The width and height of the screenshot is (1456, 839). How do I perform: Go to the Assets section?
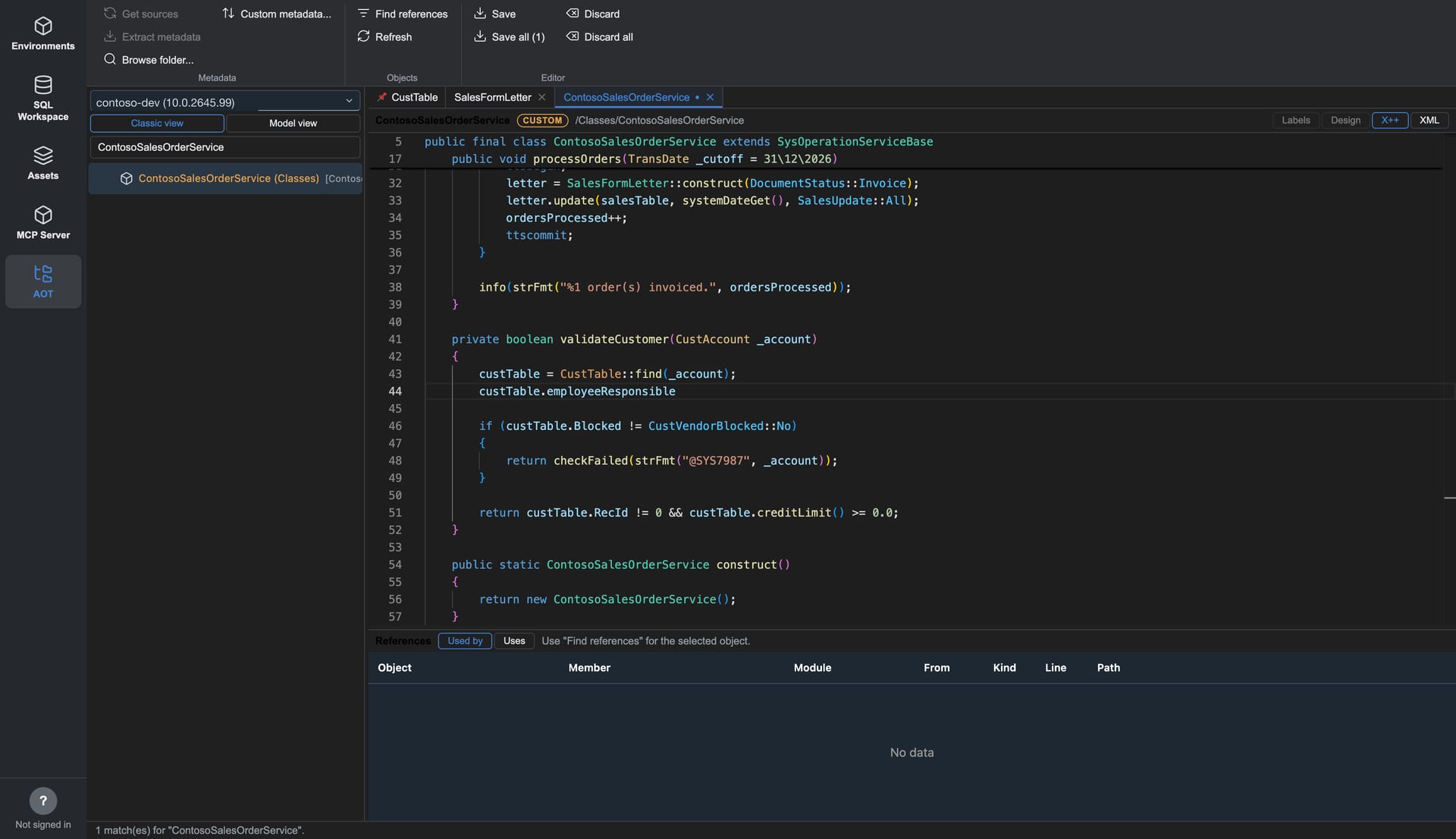click(43, 163)
